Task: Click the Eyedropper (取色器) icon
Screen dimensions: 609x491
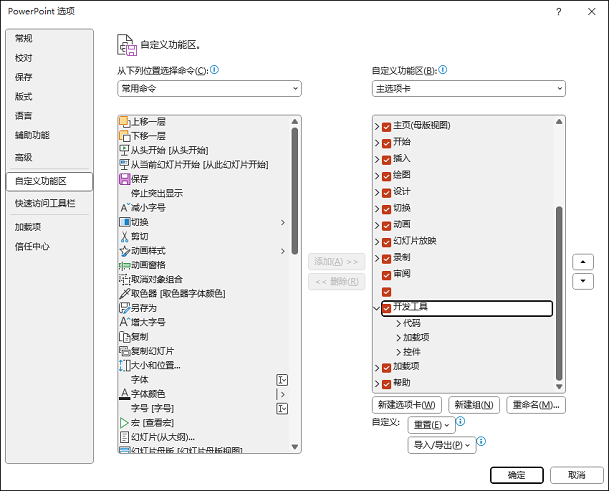Action: tap(124, 294)
